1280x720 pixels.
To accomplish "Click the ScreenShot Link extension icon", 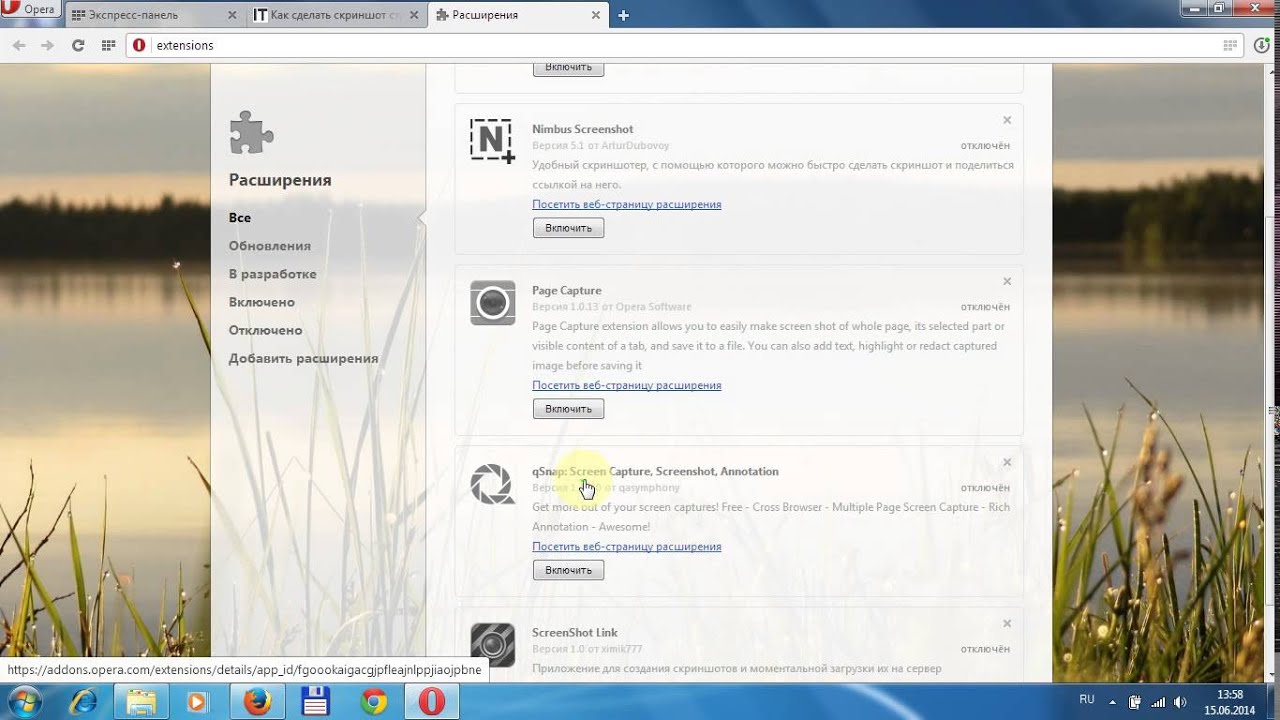I will click(492, 645).
